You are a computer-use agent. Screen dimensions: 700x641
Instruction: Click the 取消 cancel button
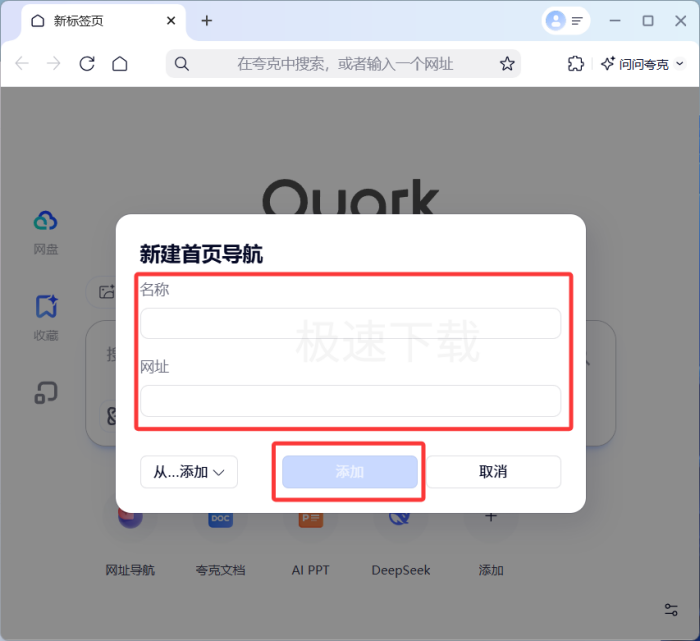493,472
